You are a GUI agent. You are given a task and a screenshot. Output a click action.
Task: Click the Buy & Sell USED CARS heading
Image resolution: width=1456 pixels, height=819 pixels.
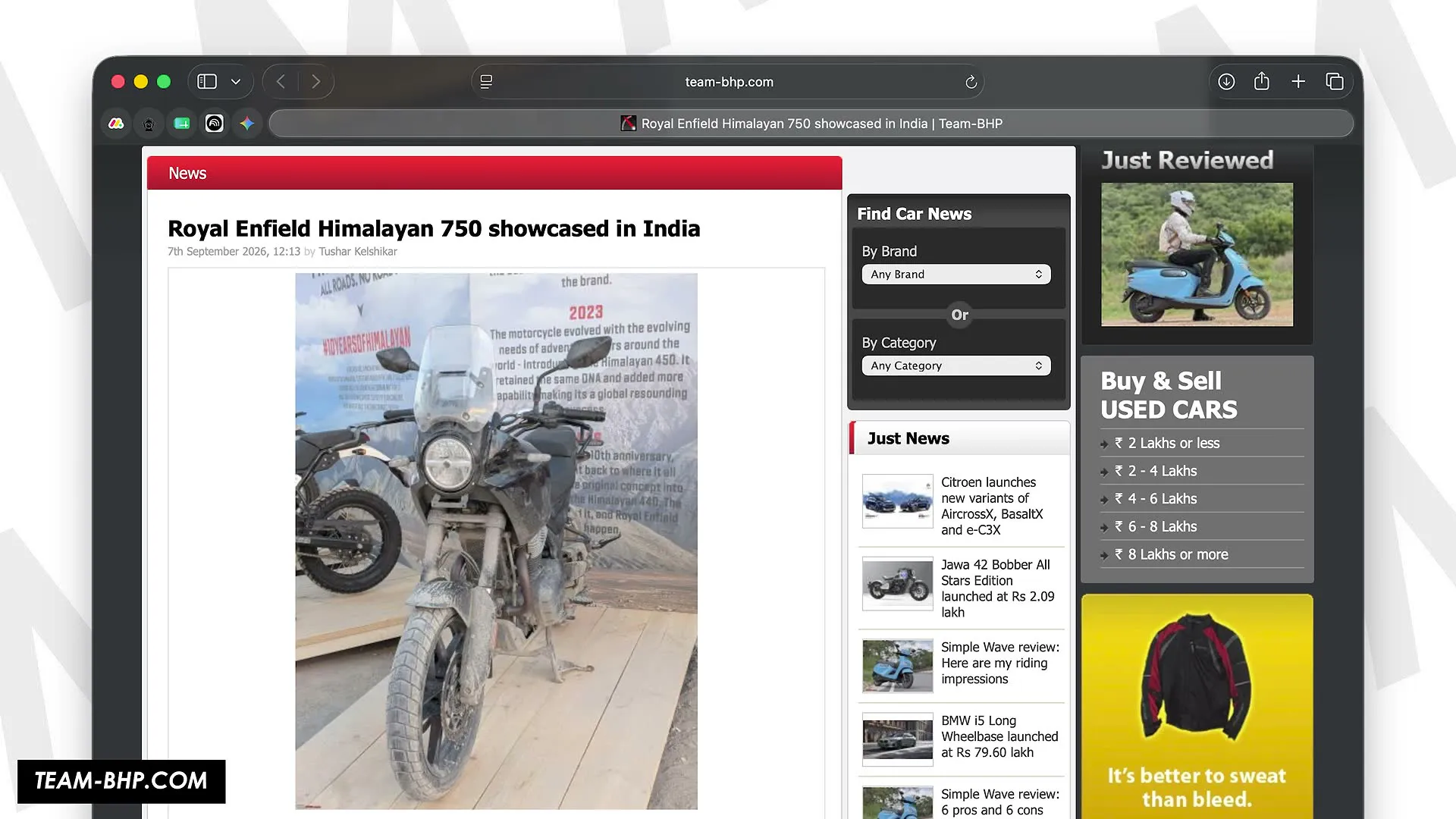(1169, 395)
